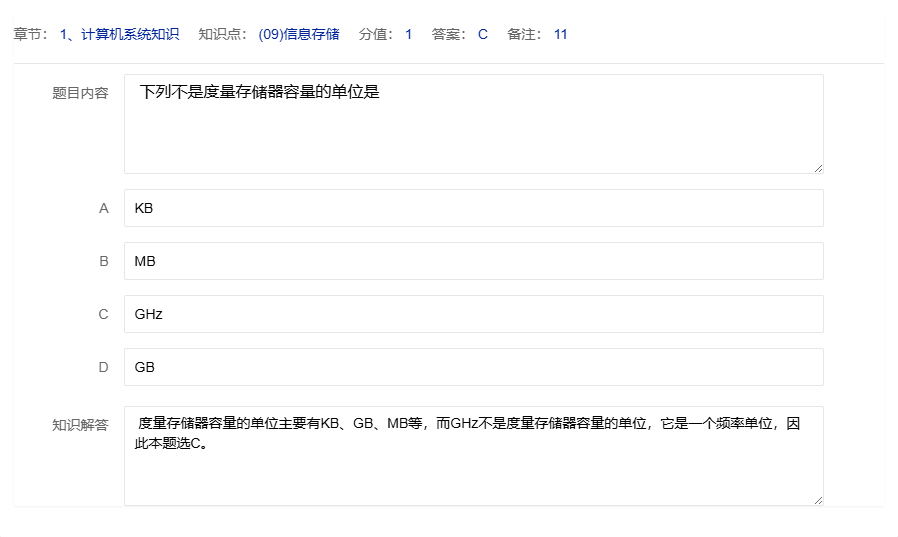Select the option D field with GB

click(x=473, y=367)
